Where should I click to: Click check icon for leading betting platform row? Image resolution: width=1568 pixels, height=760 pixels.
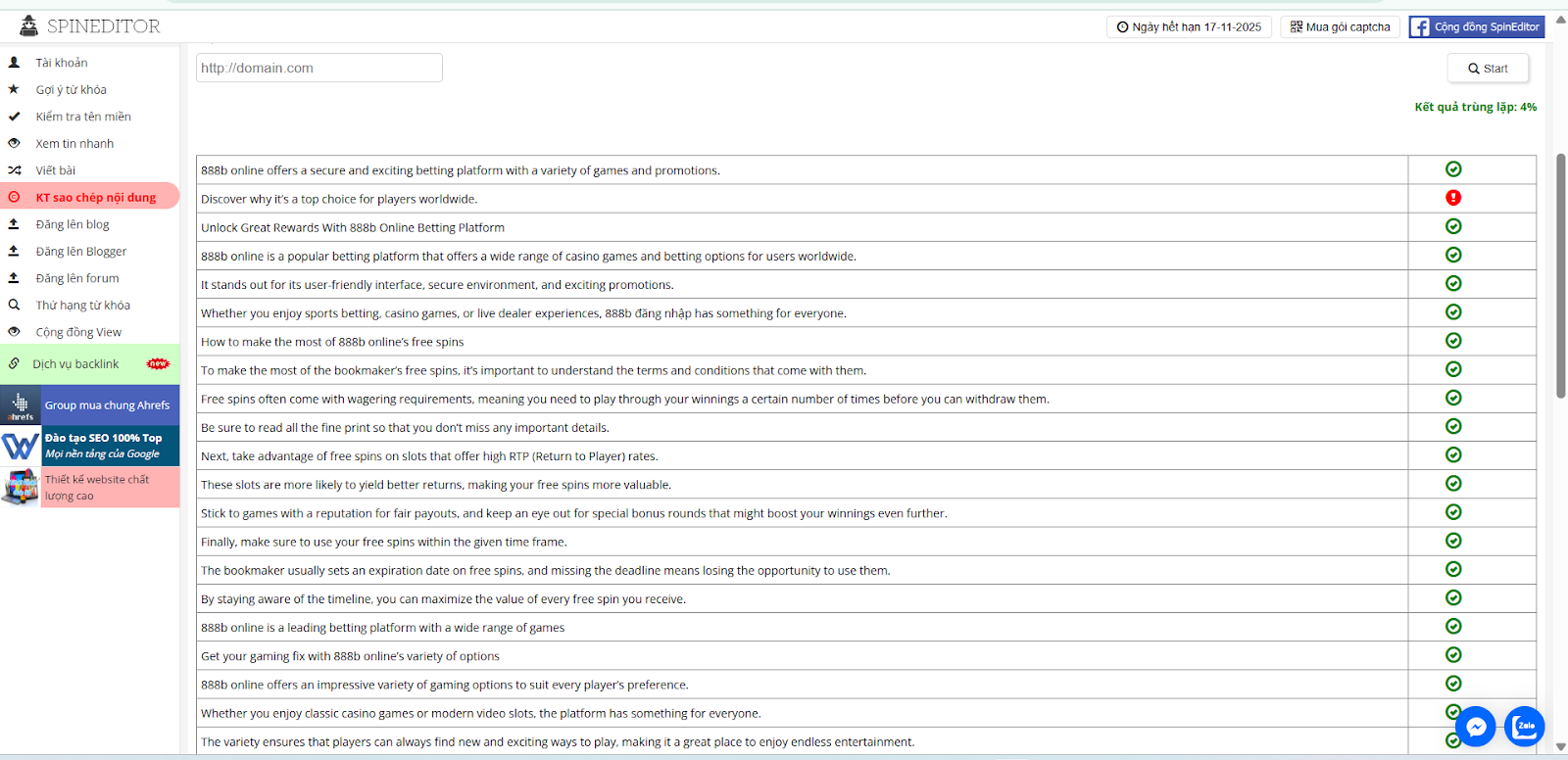pyautogui.click(x=1453, y=626)
